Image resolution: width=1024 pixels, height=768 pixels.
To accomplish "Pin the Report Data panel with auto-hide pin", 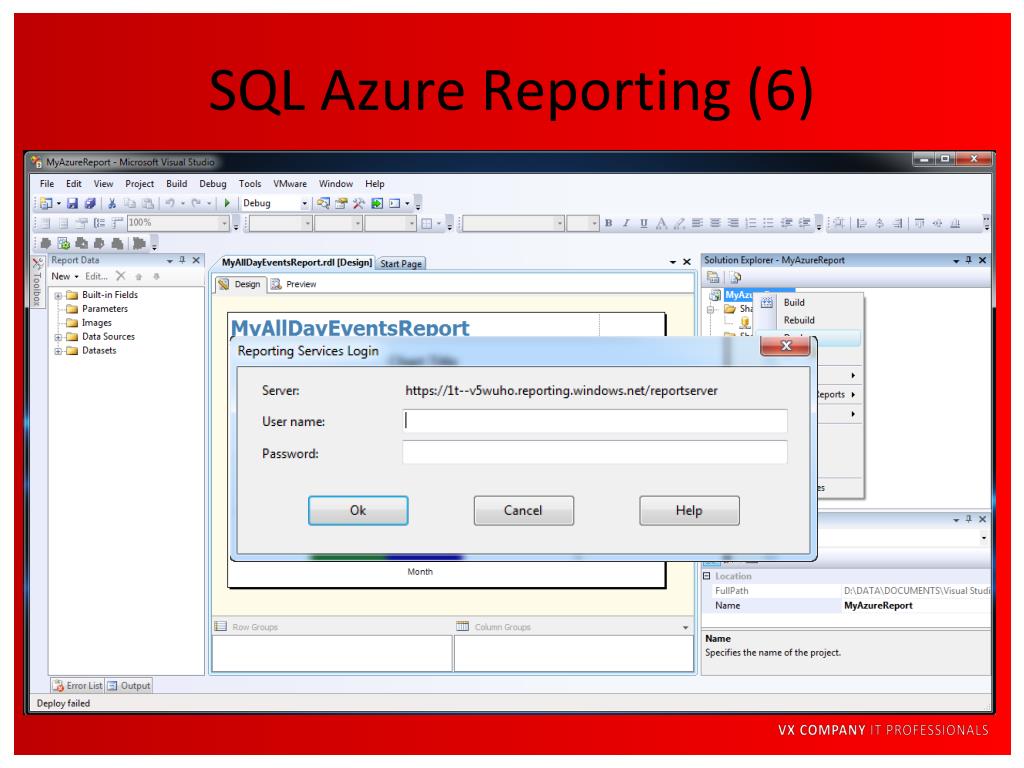I will (x=183, y=260).
